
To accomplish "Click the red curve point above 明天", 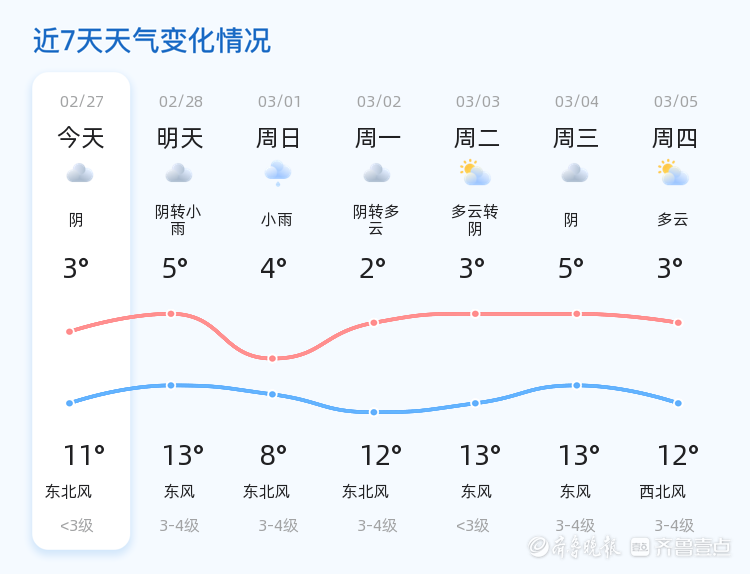I will [x=171, y=314].
